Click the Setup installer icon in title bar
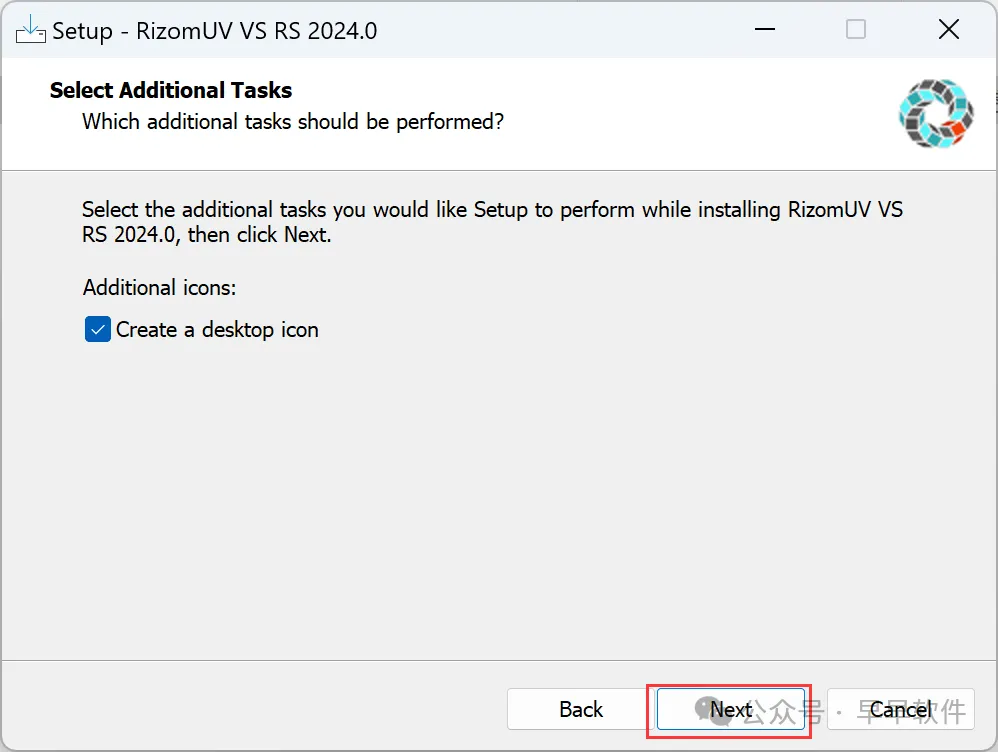Viewport: 998px width, 752px height. [30, 30]
